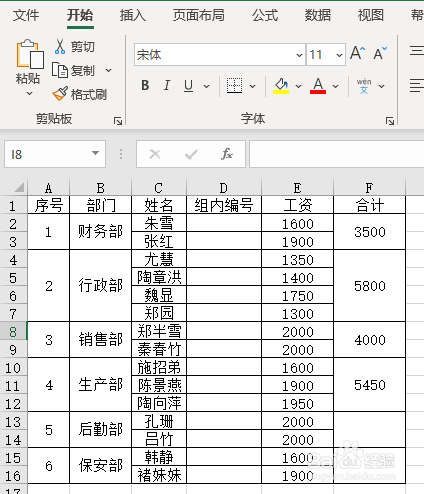Open the font size dropdown showing 11
This screenshot has width=424, height=494.
(x=339, y=55)
